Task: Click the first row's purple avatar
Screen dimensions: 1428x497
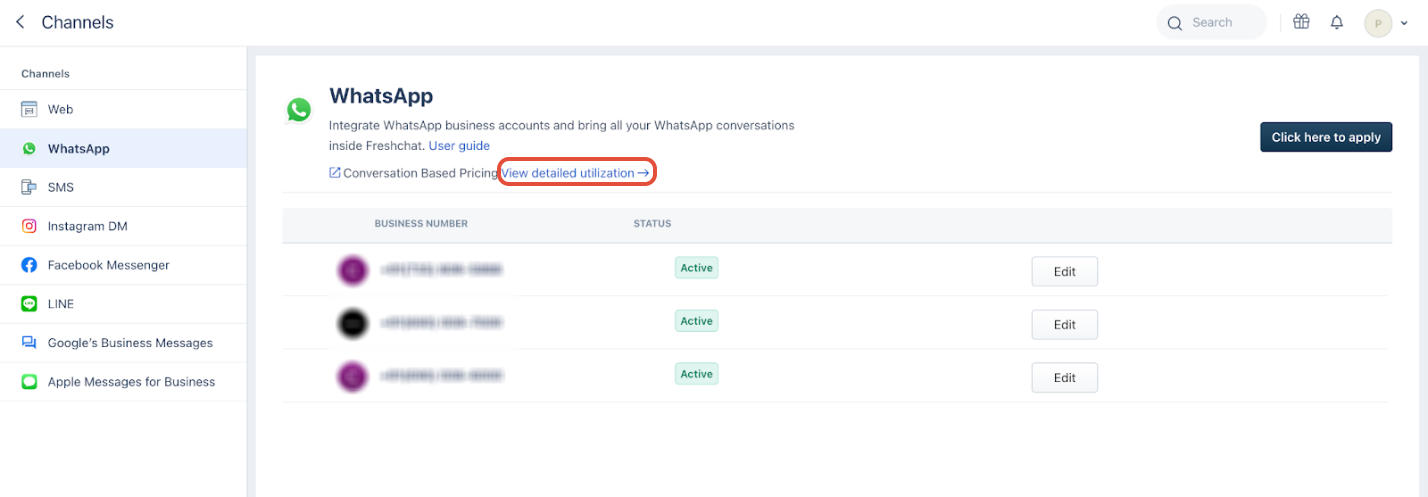Action: click(352, 269)
